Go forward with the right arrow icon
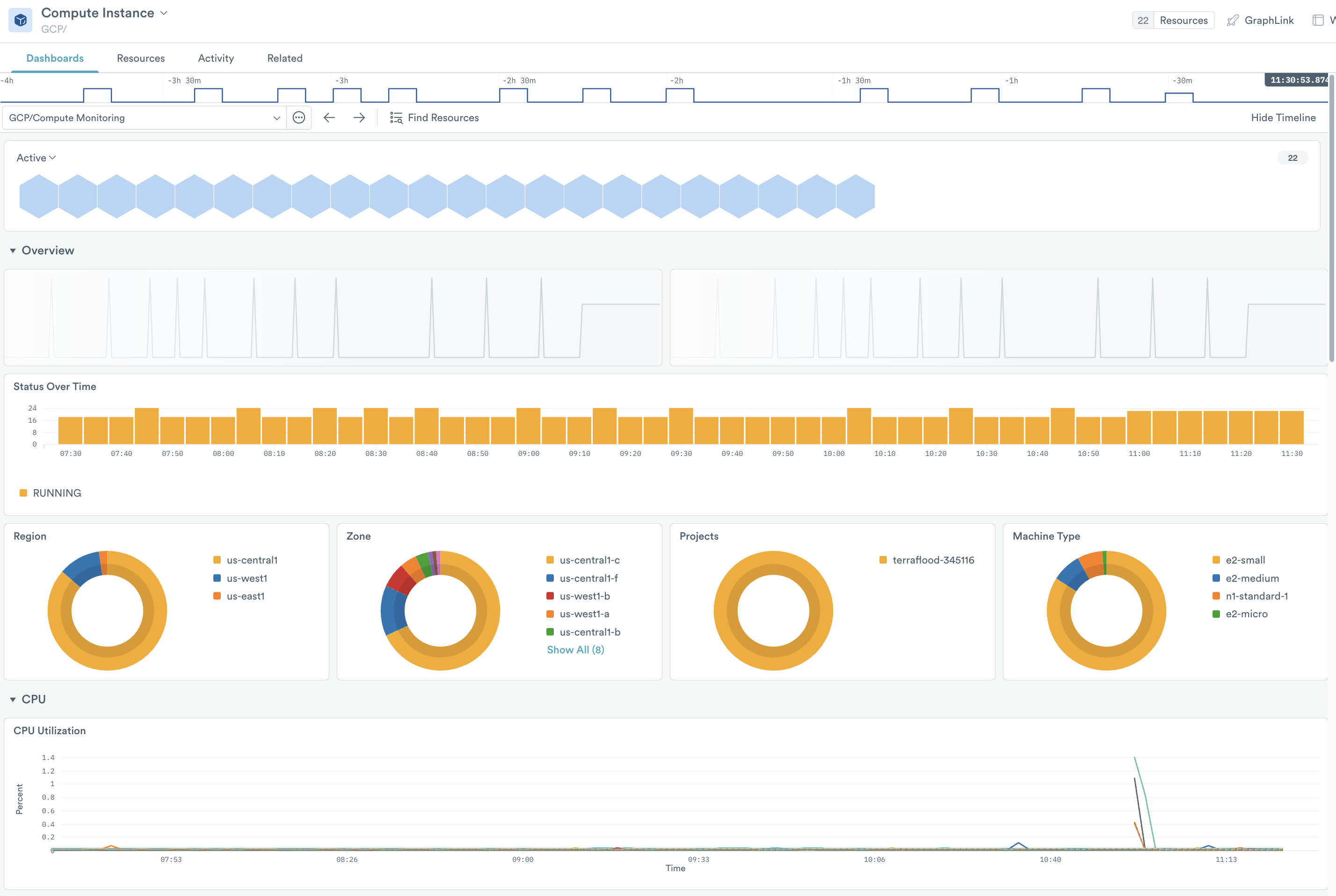This screenshot has height=896, width=1336. point(359,118)
